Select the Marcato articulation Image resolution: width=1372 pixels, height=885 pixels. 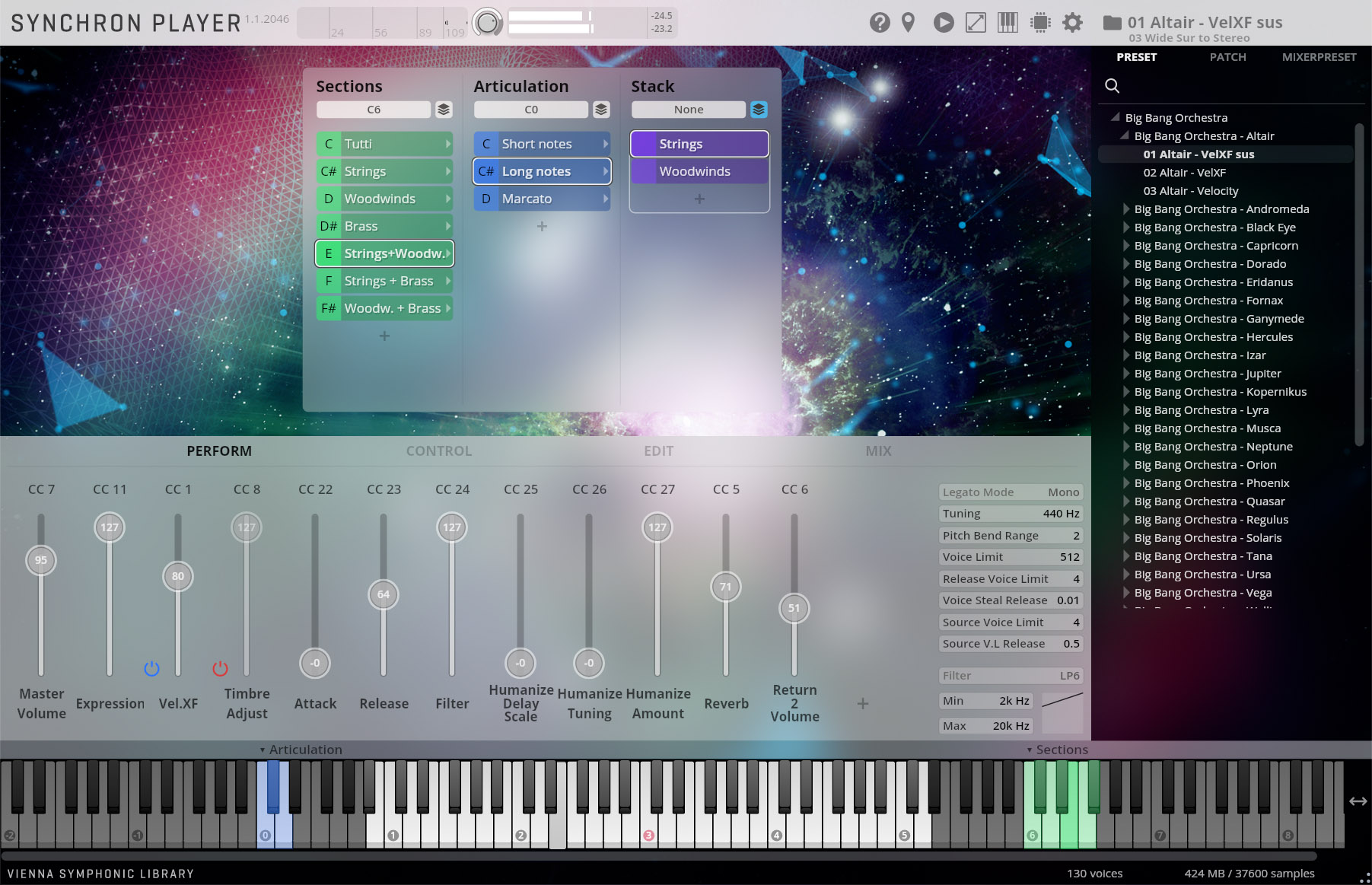coord(542,199)
